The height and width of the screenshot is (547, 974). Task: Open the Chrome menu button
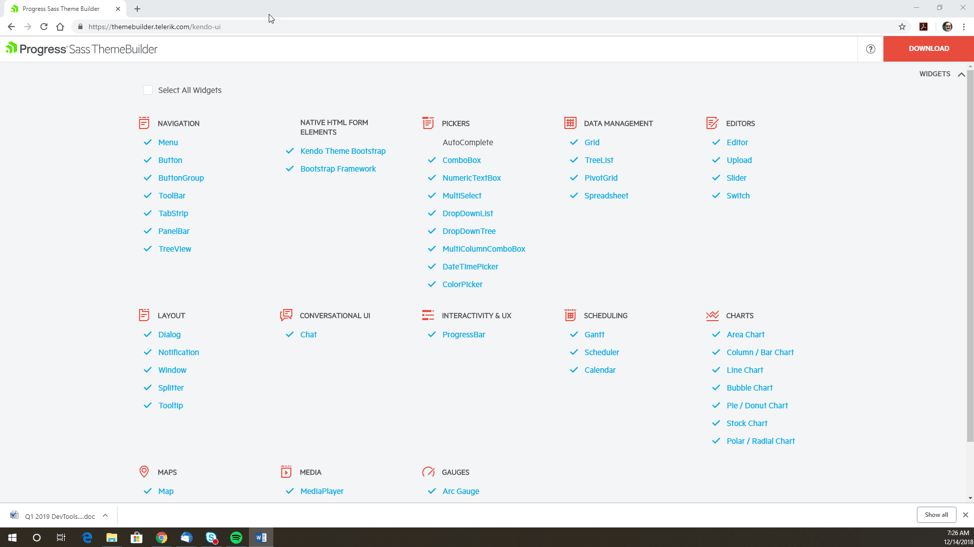tap(963, 27)
